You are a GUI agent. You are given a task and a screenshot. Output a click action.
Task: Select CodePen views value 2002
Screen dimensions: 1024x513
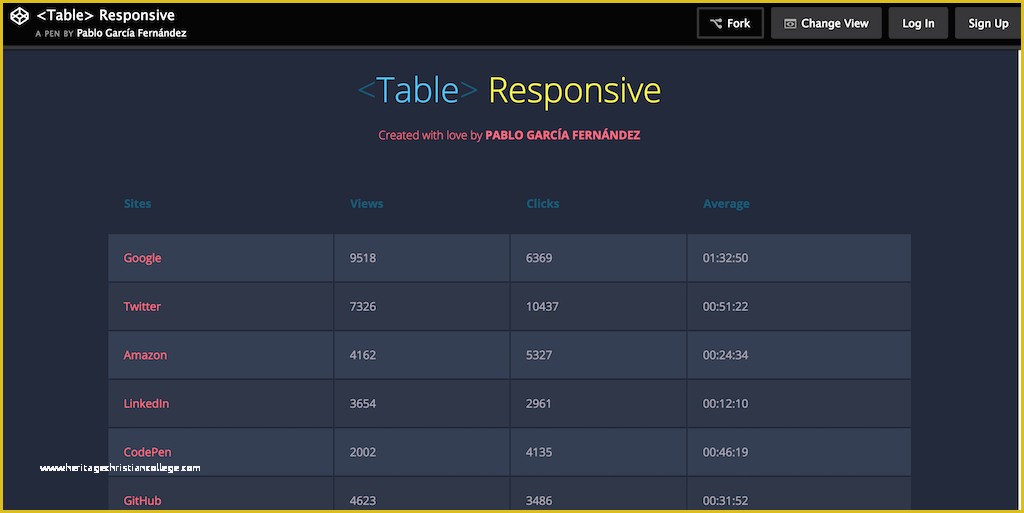pyautogui.click(x=362, y=452)
